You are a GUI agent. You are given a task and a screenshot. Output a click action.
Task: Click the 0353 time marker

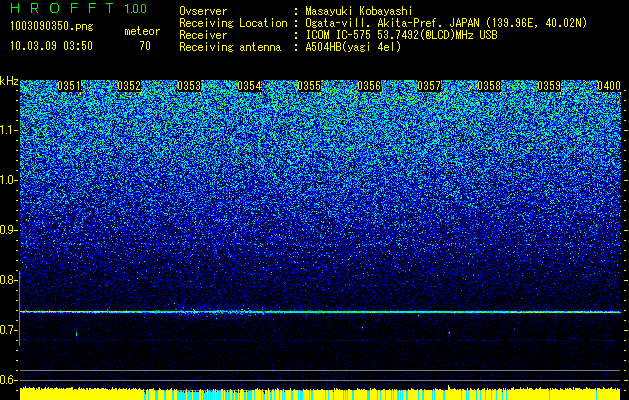click(189, 86)
